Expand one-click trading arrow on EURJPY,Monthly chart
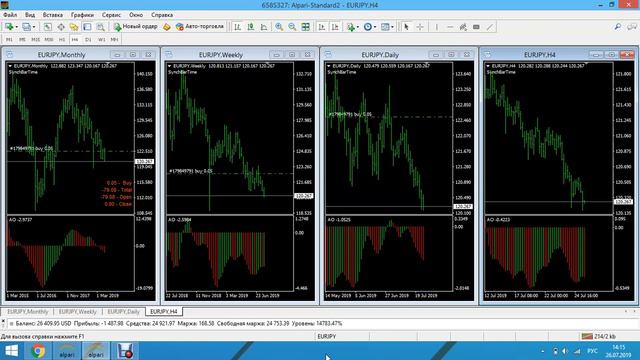 [x=10, y=66]
